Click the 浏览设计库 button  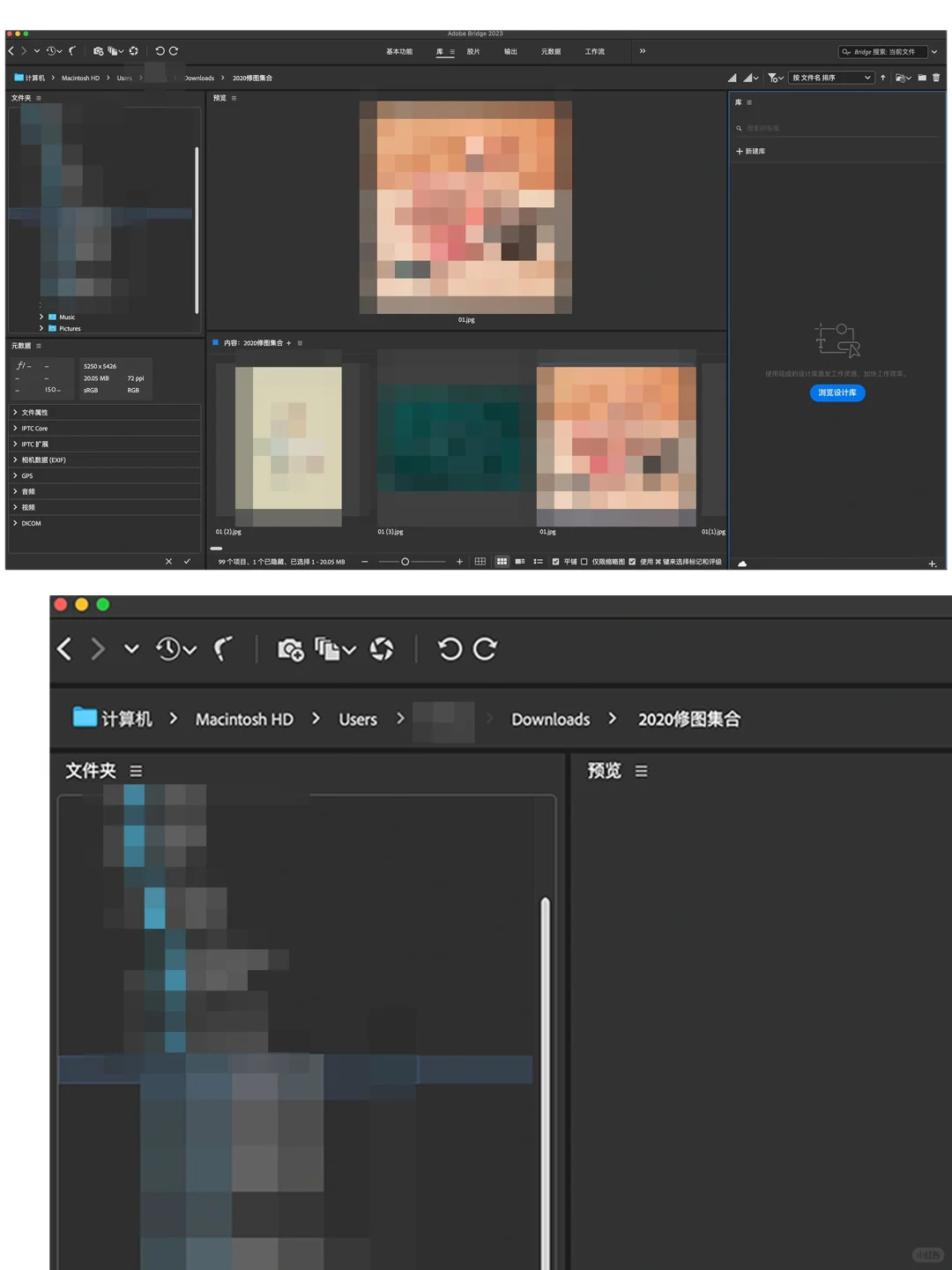coord(837,393)
